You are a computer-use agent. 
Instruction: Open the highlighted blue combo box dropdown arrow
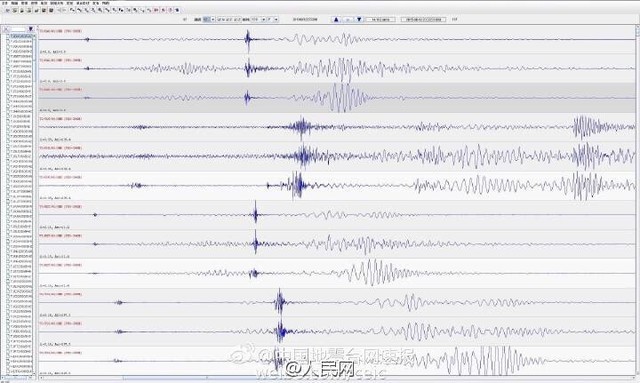point(213,19)
